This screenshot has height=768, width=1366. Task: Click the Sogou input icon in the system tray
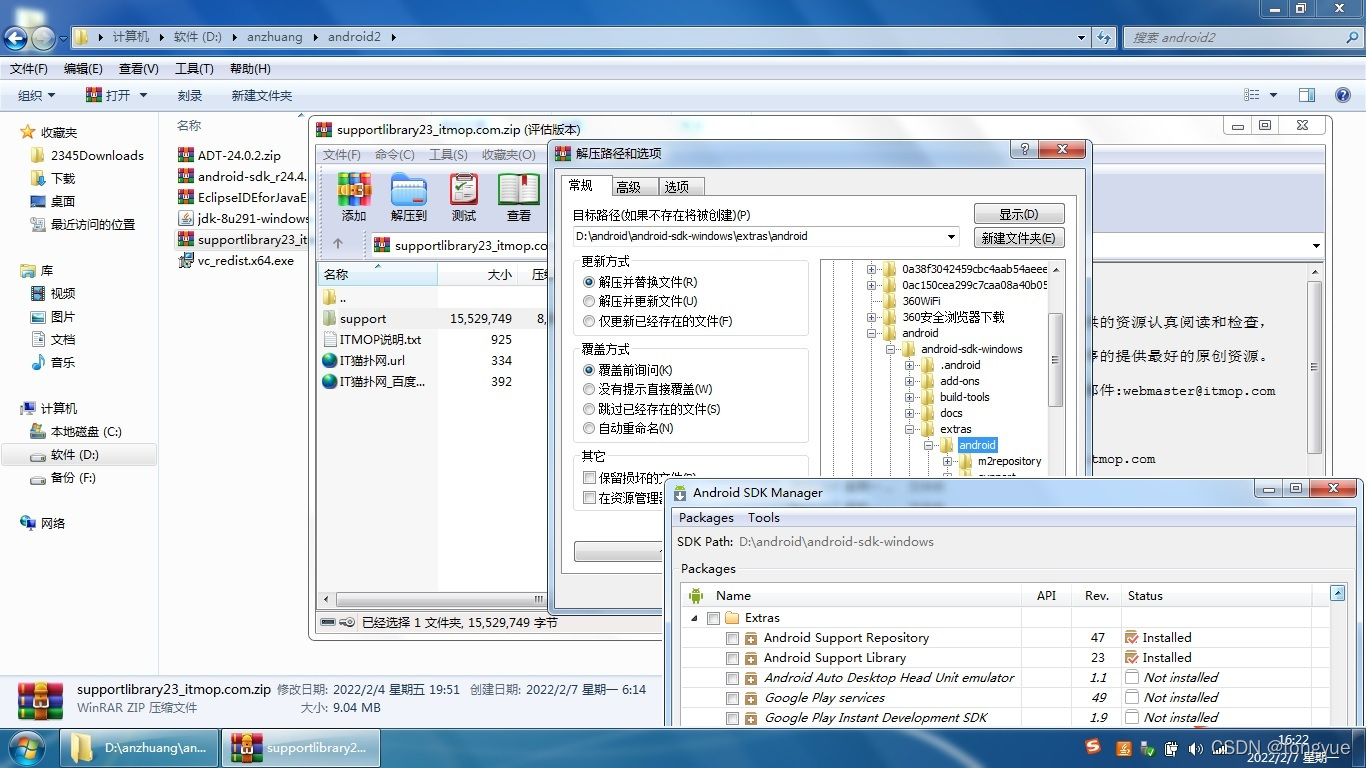coord(1093,747)
